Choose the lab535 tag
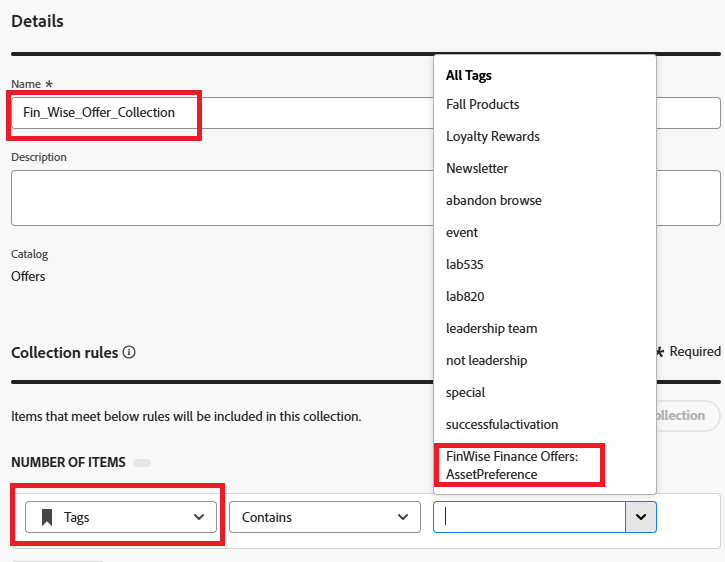Image resolution: width=725 pixels, height=562 pixels. 465,264
